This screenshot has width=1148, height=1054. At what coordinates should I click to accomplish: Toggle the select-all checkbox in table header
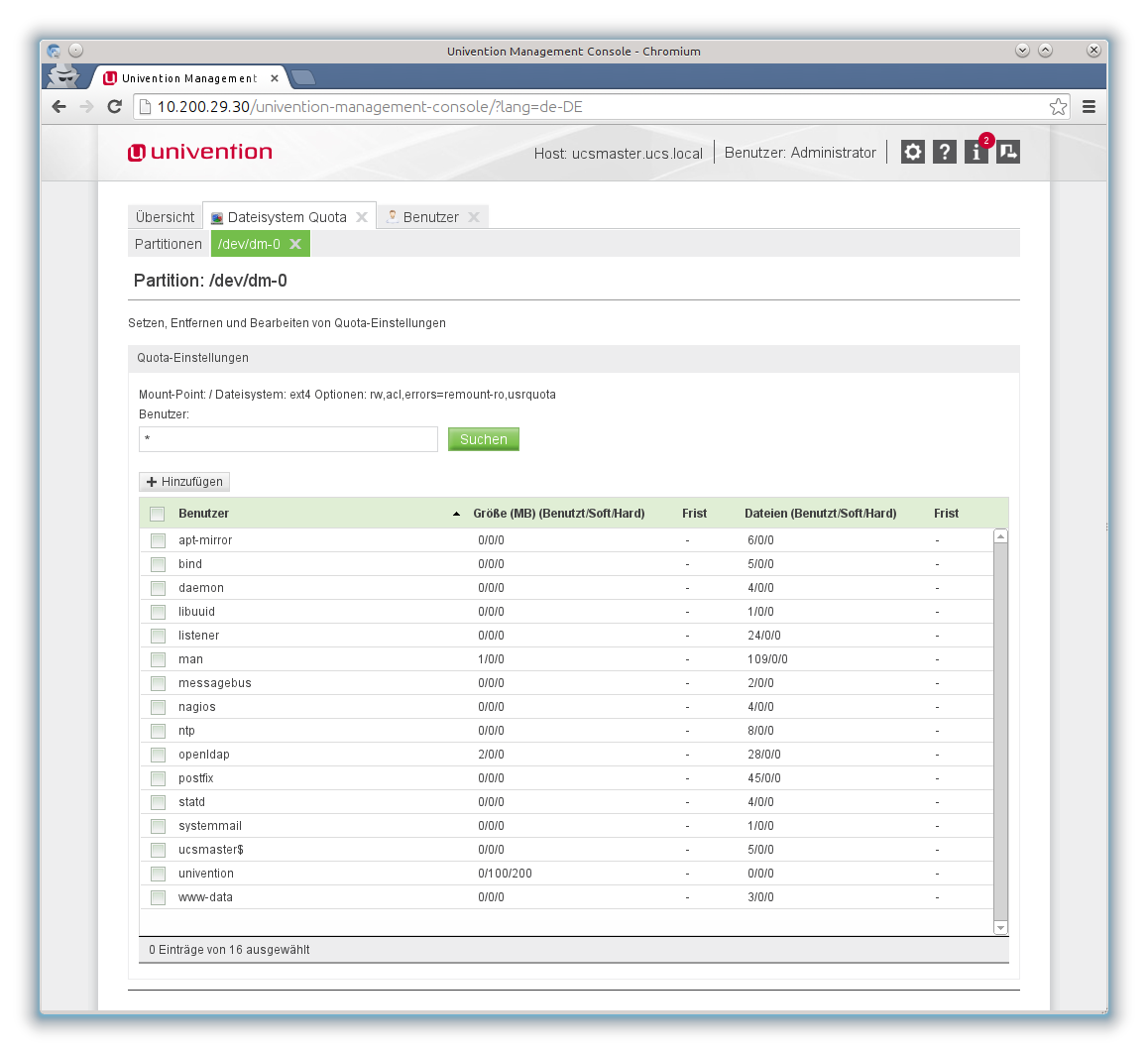point(157,514)
